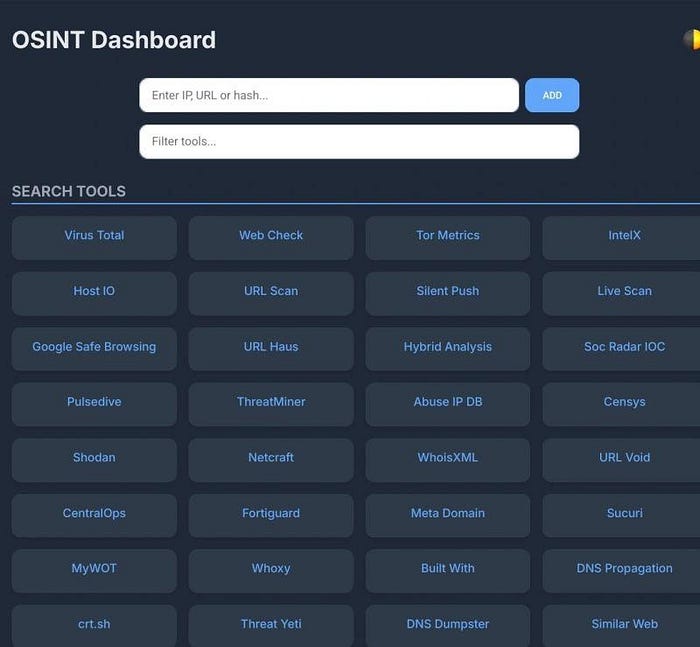Click the ADD button
This screenshot has width=700, height=647.
(552, 95)
